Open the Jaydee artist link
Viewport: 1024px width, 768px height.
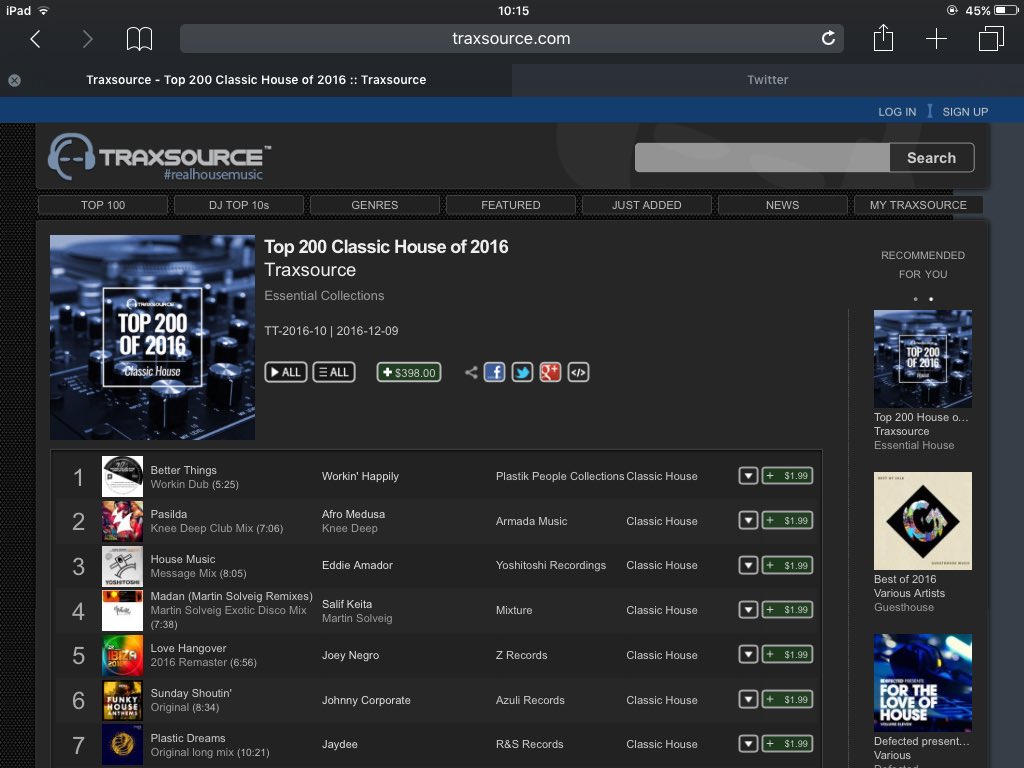click(x=340, y=744)
